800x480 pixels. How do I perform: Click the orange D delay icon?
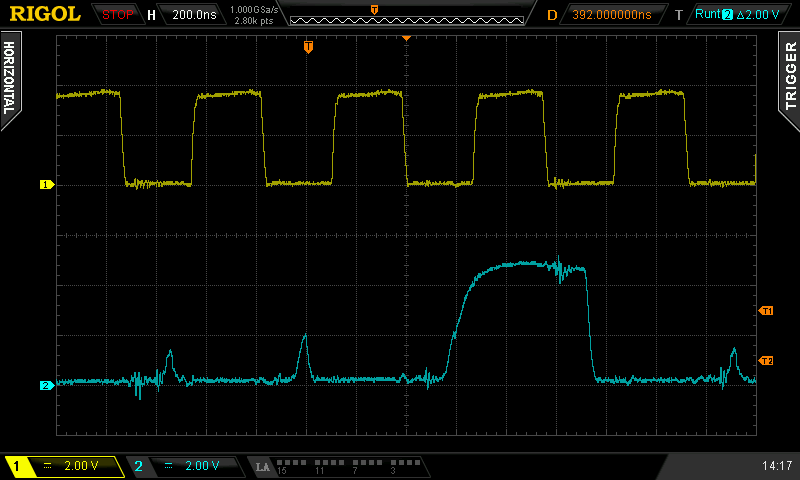point(552,15)
